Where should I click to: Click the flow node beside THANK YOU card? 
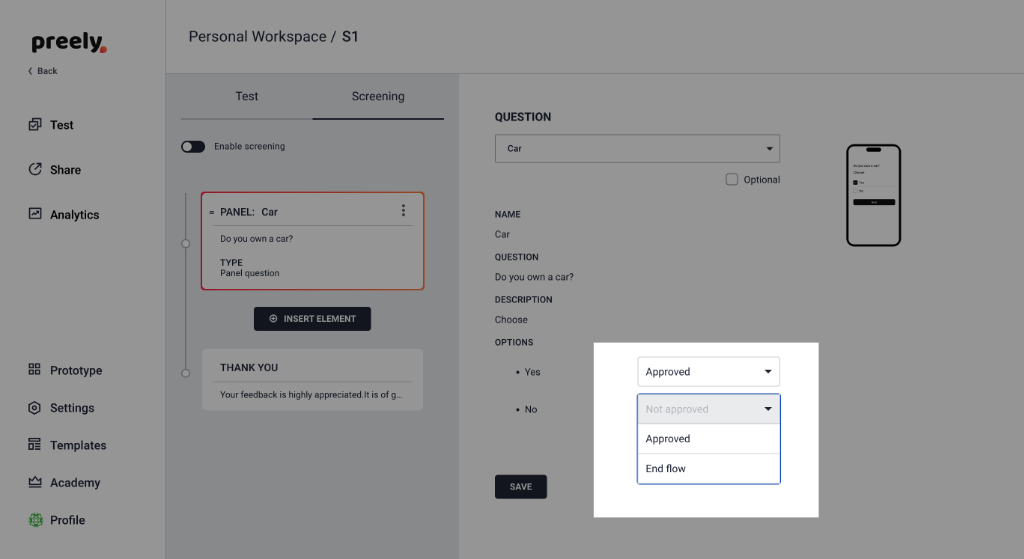pyautogui.click(x=185, y=373)
